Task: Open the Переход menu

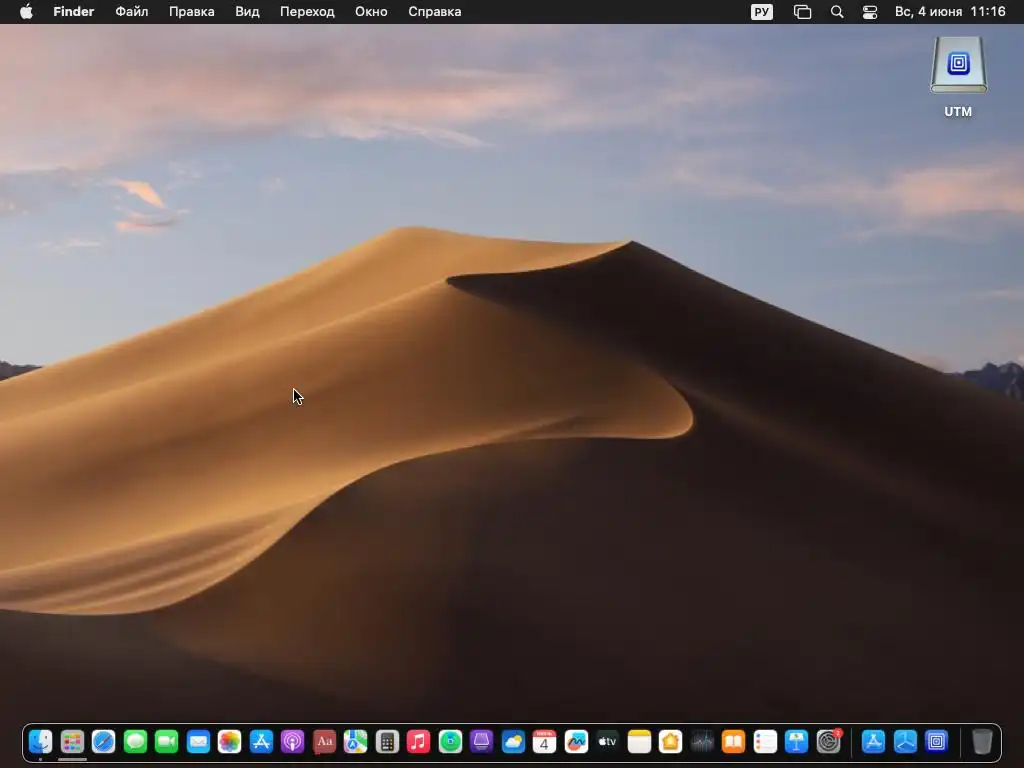Action: 307,12
